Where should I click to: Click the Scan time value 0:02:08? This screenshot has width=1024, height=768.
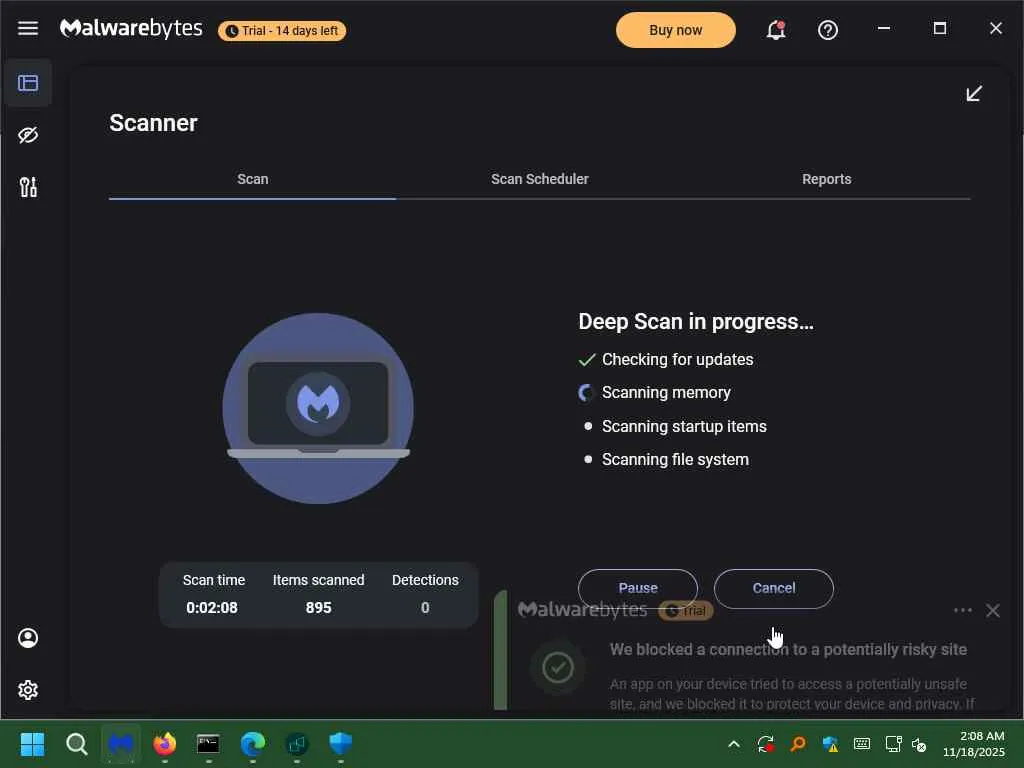(x=212, y=607)
